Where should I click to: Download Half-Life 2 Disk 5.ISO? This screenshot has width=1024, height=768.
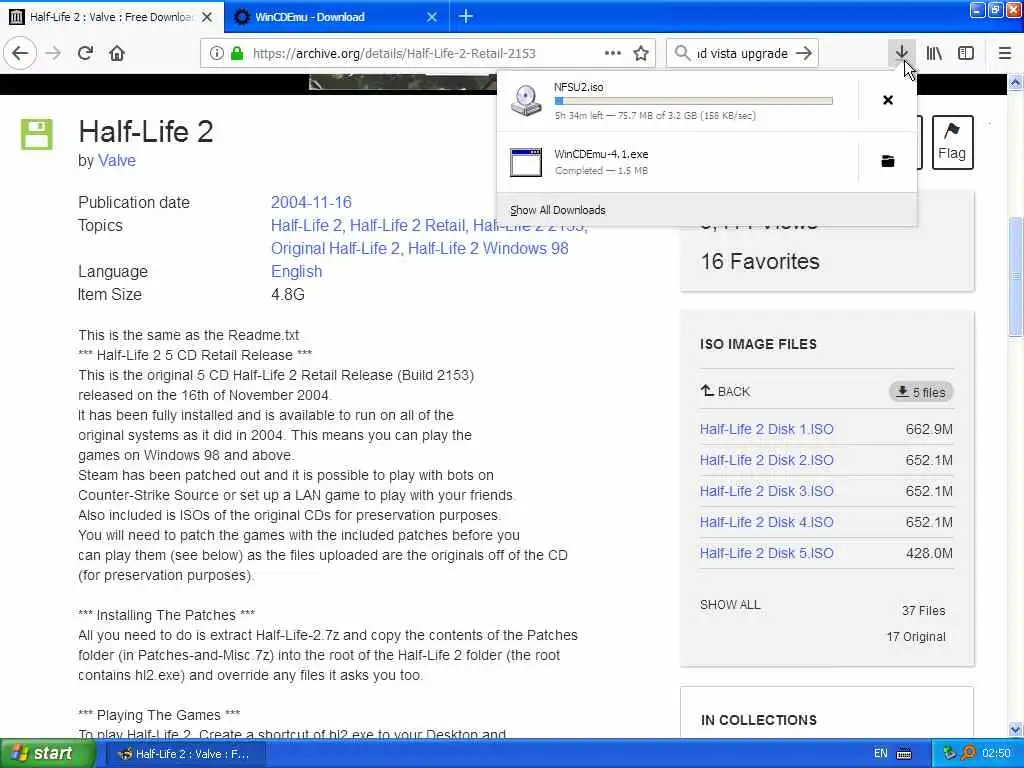[x=767, y=553]
